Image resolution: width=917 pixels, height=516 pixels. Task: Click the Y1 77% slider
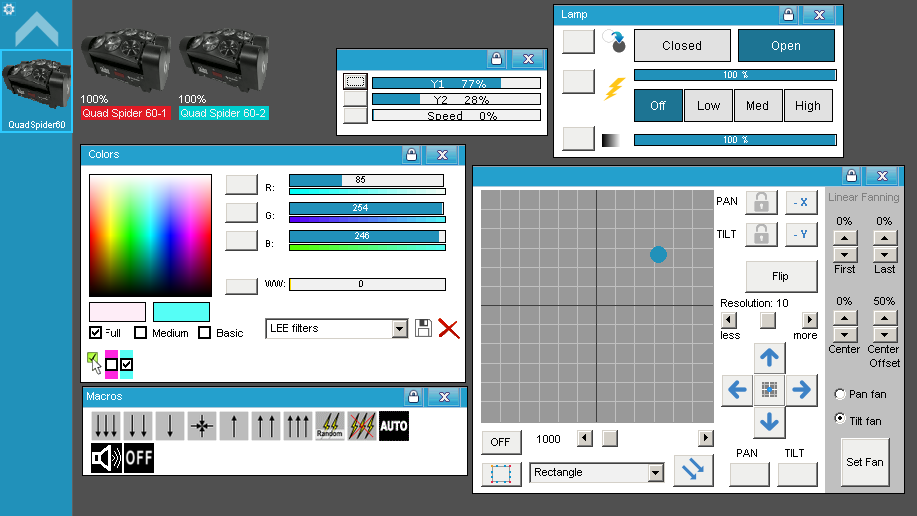point(456,83)
